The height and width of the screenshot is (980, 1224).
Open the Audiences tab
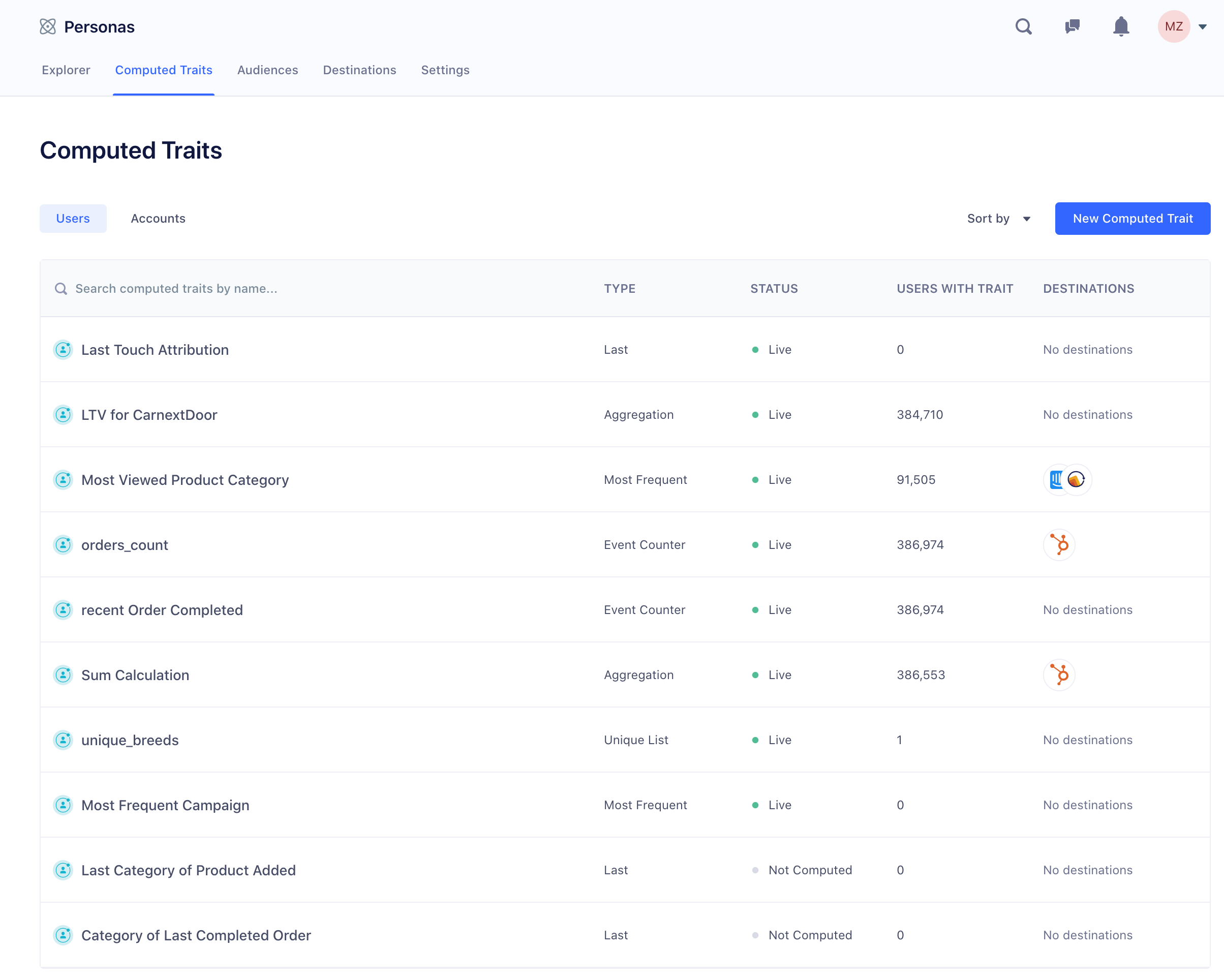coord(267,70)
